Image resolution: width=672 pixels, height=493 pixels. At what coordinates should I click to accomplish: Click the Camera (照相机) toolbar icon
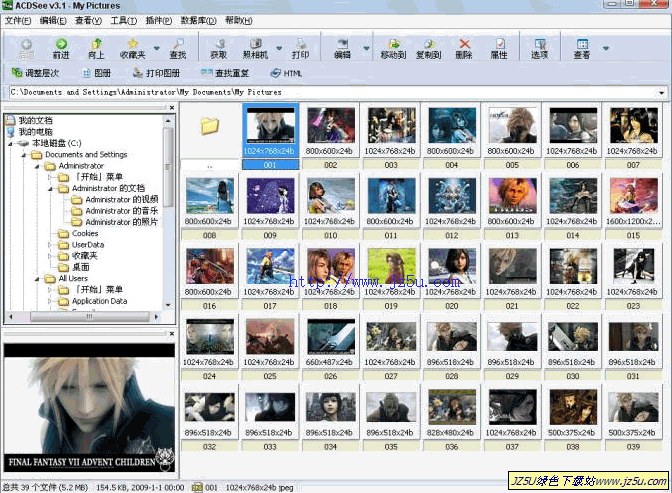[x=255, y=48]
